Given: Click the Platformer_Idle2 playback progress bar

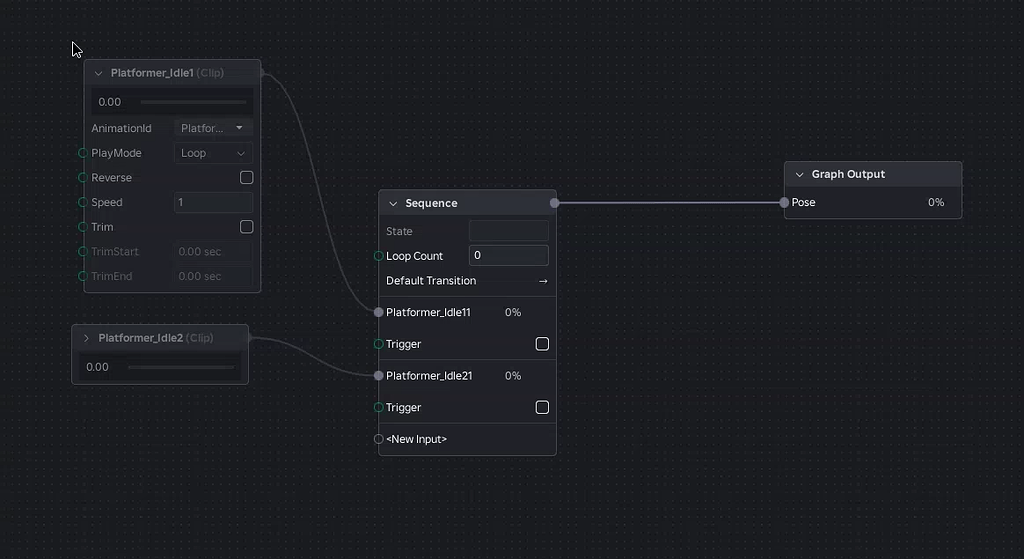Looking at the screenshot, I should coord(181,367).
